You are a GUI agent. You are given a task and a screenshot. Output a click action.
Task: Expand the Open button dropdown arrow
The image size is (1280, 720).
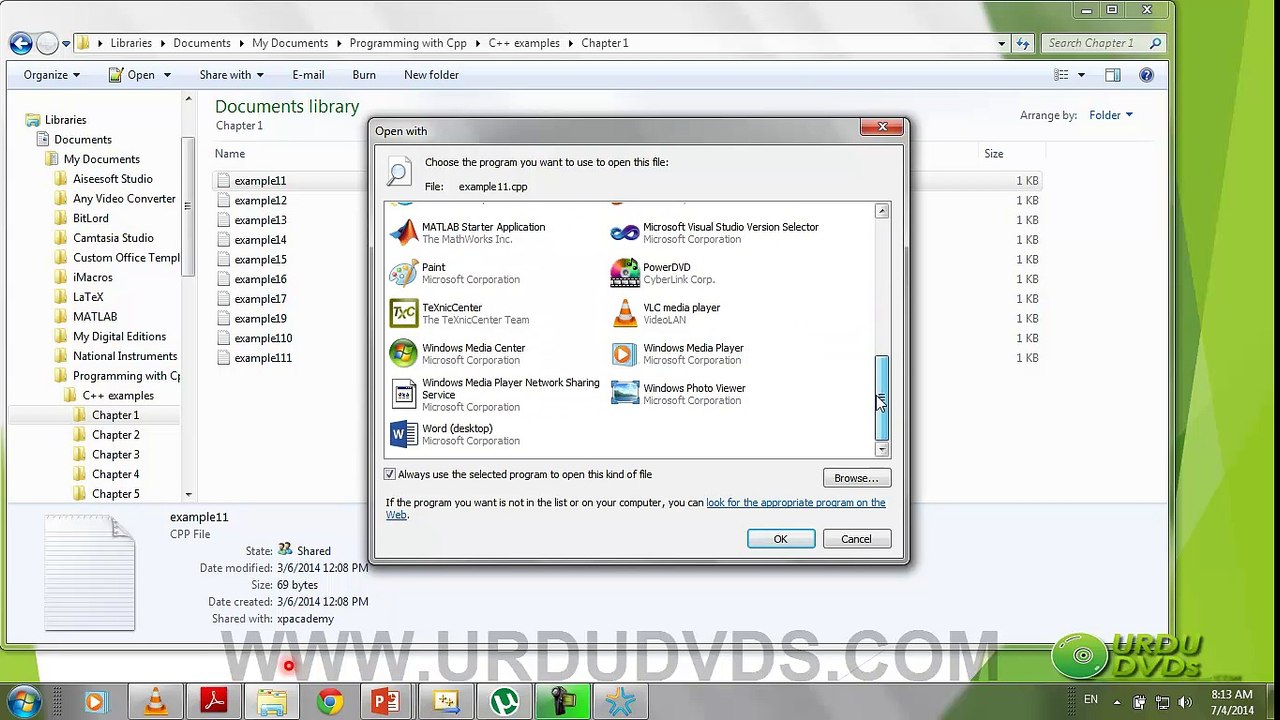pos(167,75)
